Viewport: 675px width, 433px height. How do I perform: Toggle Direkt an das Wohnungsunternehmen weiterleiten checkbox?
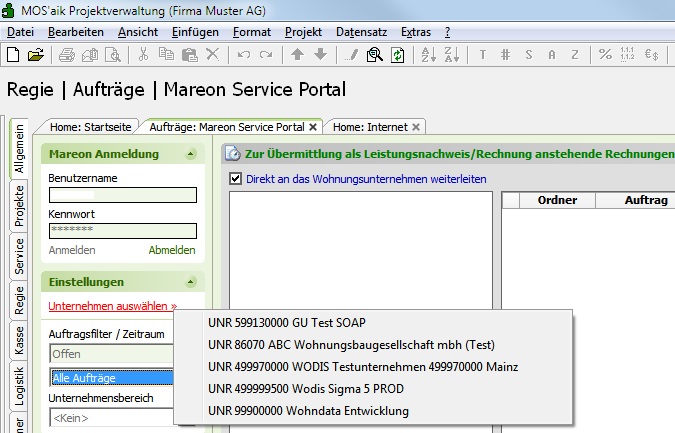(235, 179)
